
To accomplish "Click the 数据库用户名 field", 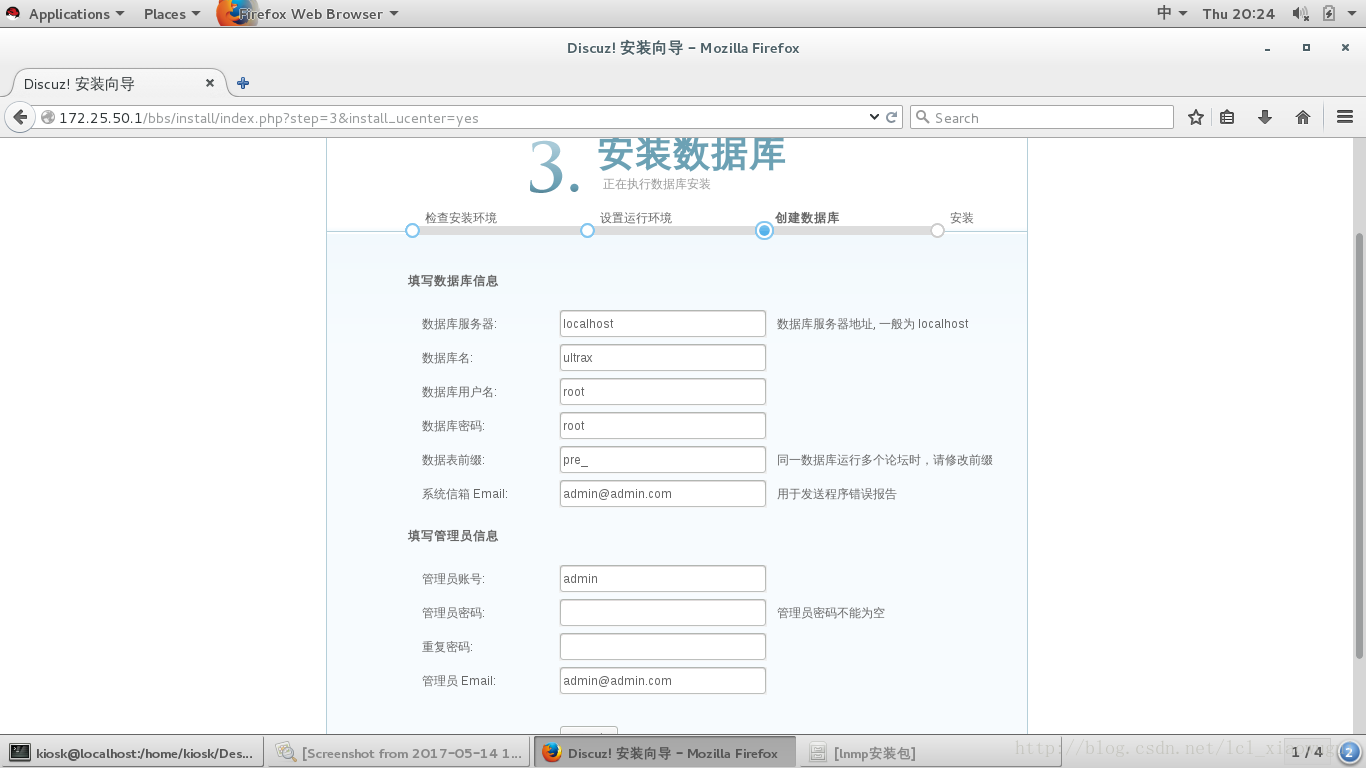I will coord(663,391).
